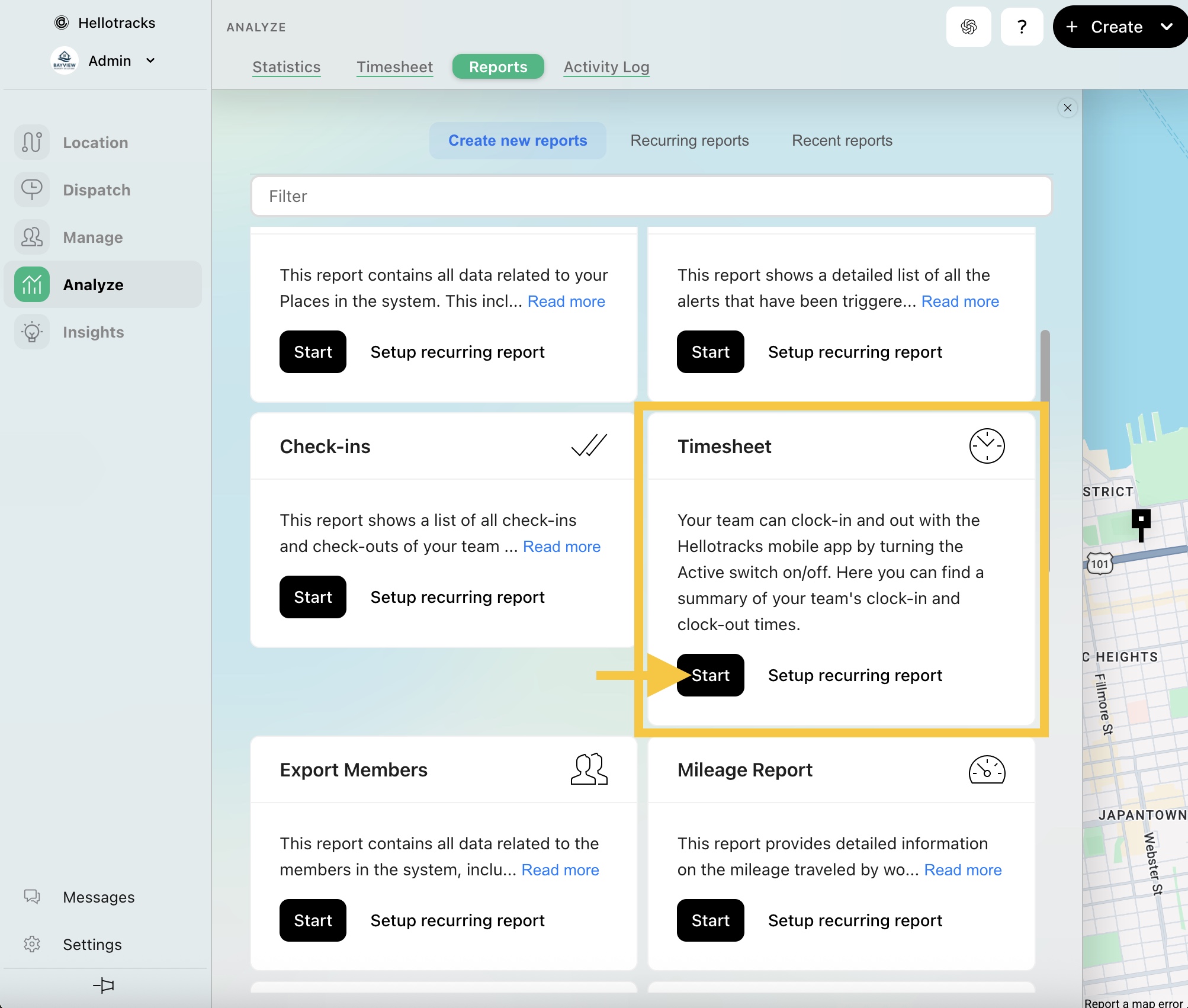Screen dimensions: 1188x1008
Task: Open the Settings gear icon
Action: click(x=32, y=944)
